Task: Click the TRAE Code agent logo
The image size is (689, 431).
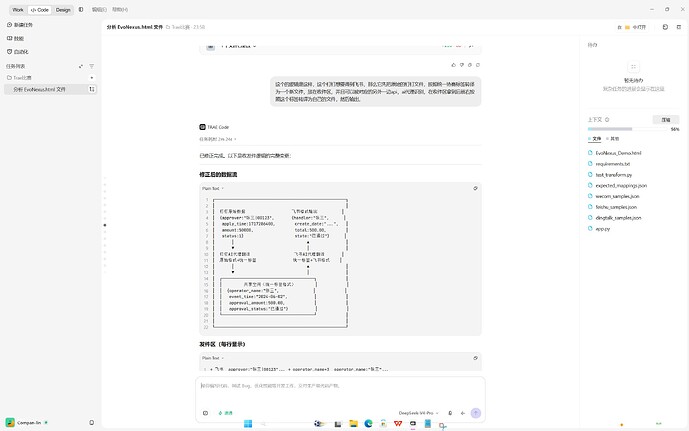Action: click(x=203, y=127)
